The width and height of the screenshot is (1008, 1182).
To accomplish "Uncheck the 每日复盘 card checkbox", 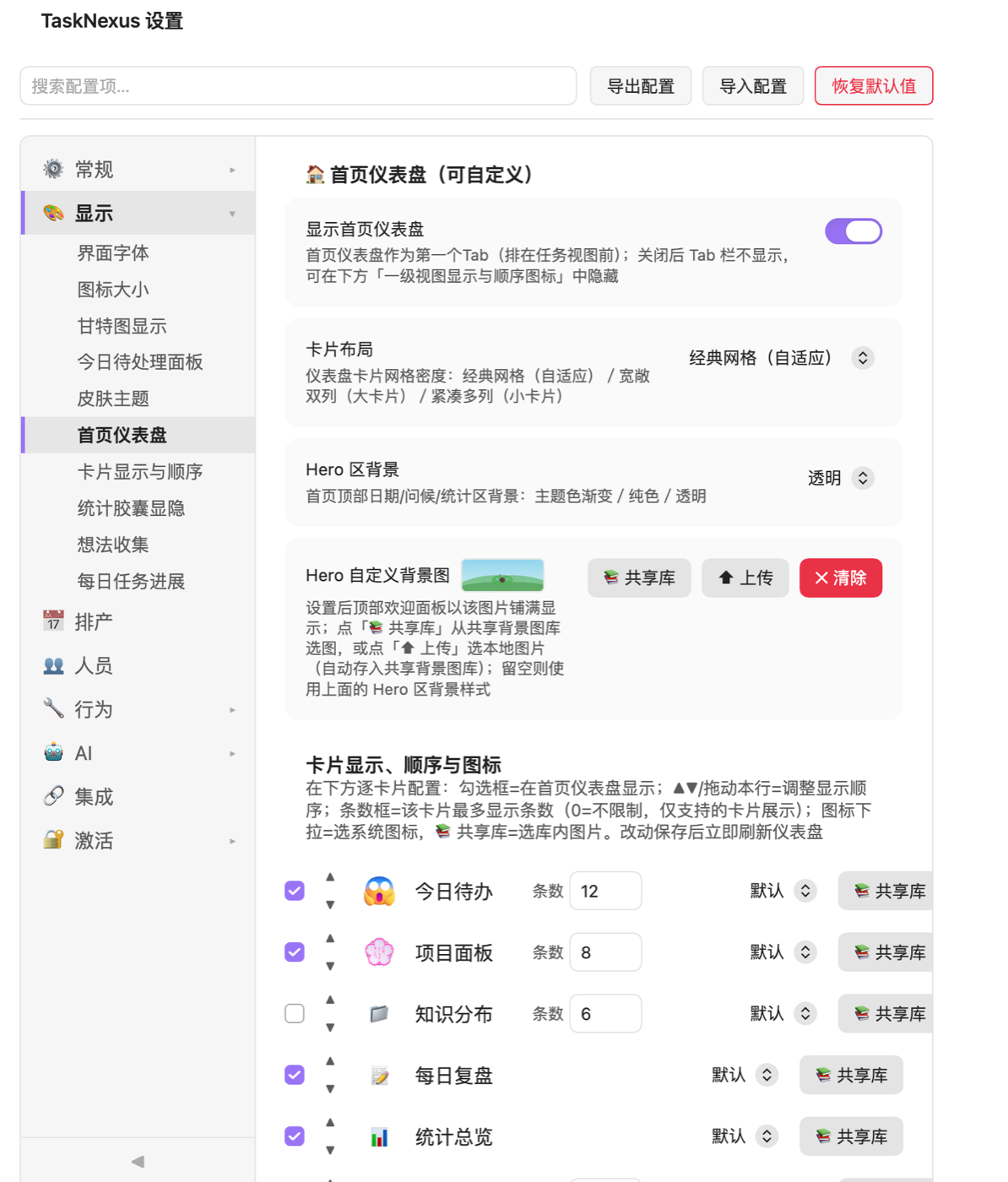I will [x=295, y=1075].
